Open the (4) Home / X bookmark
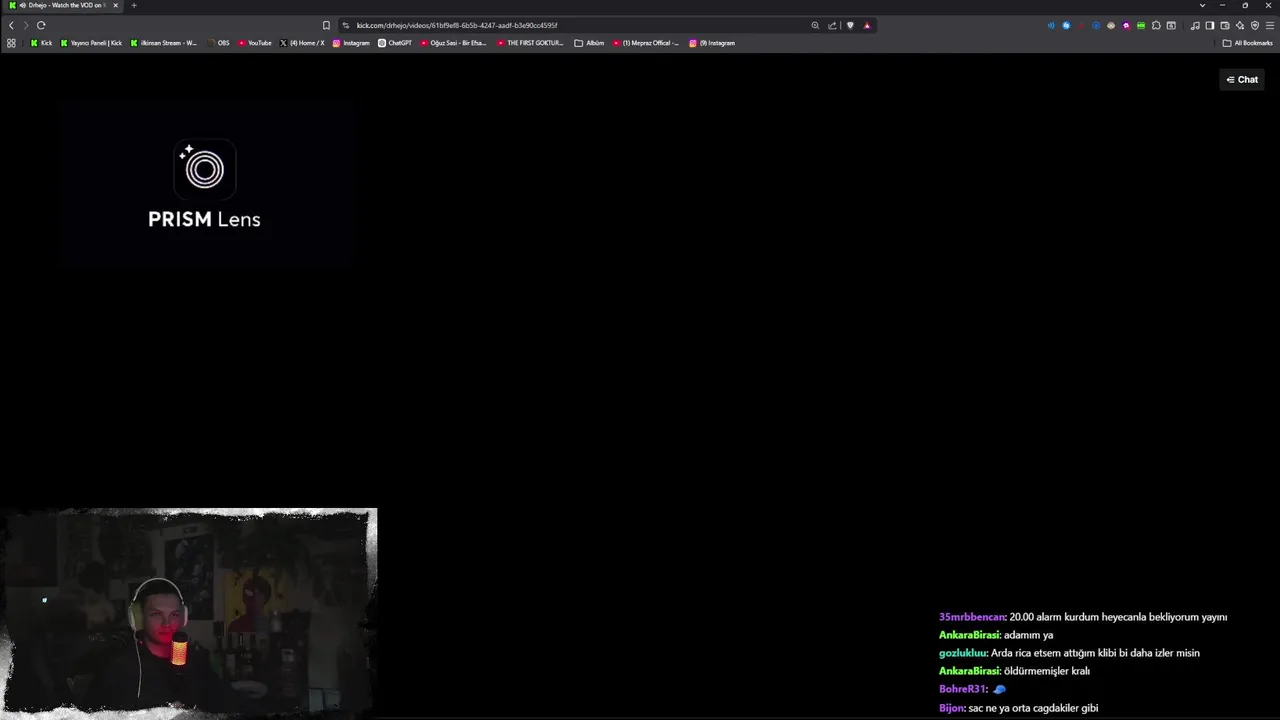 pyautogui.click(x=302, y=43)
